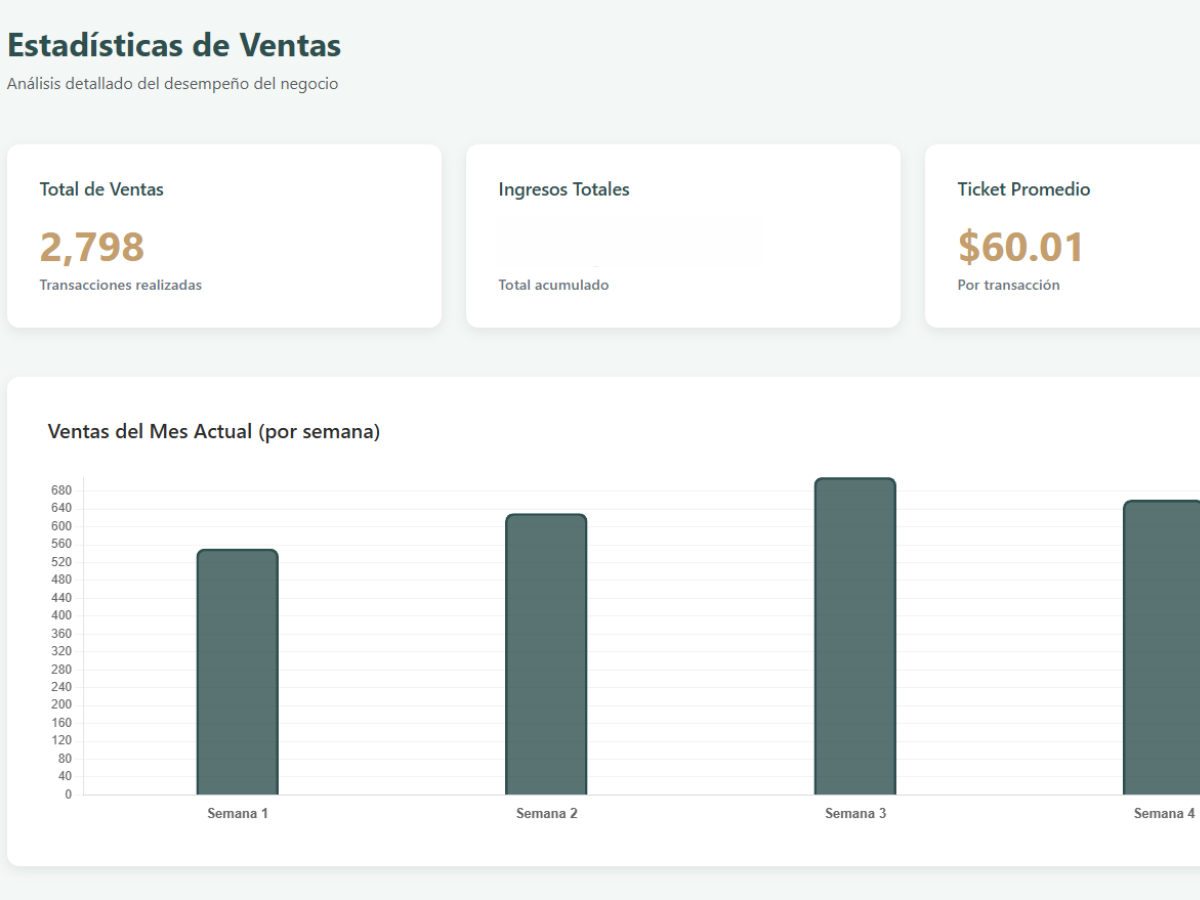Click the Ingresos Totales card heading

[x=564, y=189]
